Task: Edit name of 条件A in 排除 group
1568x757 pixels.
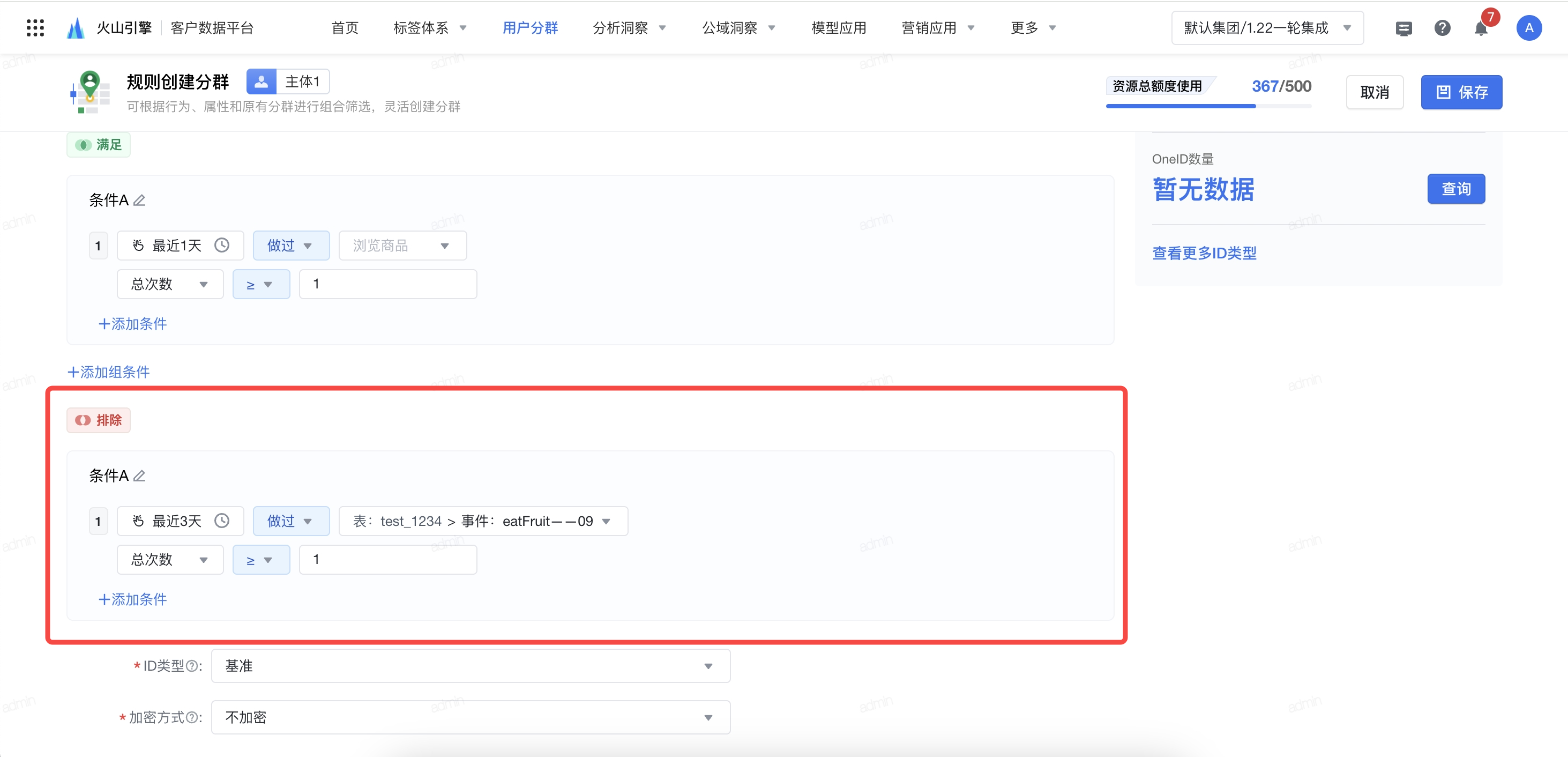Action: tap(139, 476)
